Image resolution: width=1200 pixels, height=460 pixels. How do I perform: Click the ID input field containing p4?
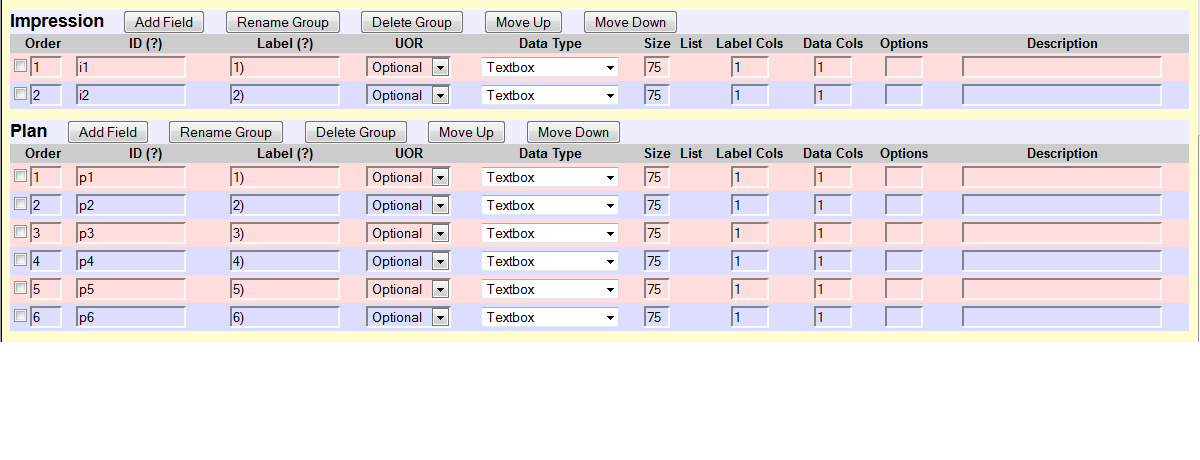click(x=131, y=261)
